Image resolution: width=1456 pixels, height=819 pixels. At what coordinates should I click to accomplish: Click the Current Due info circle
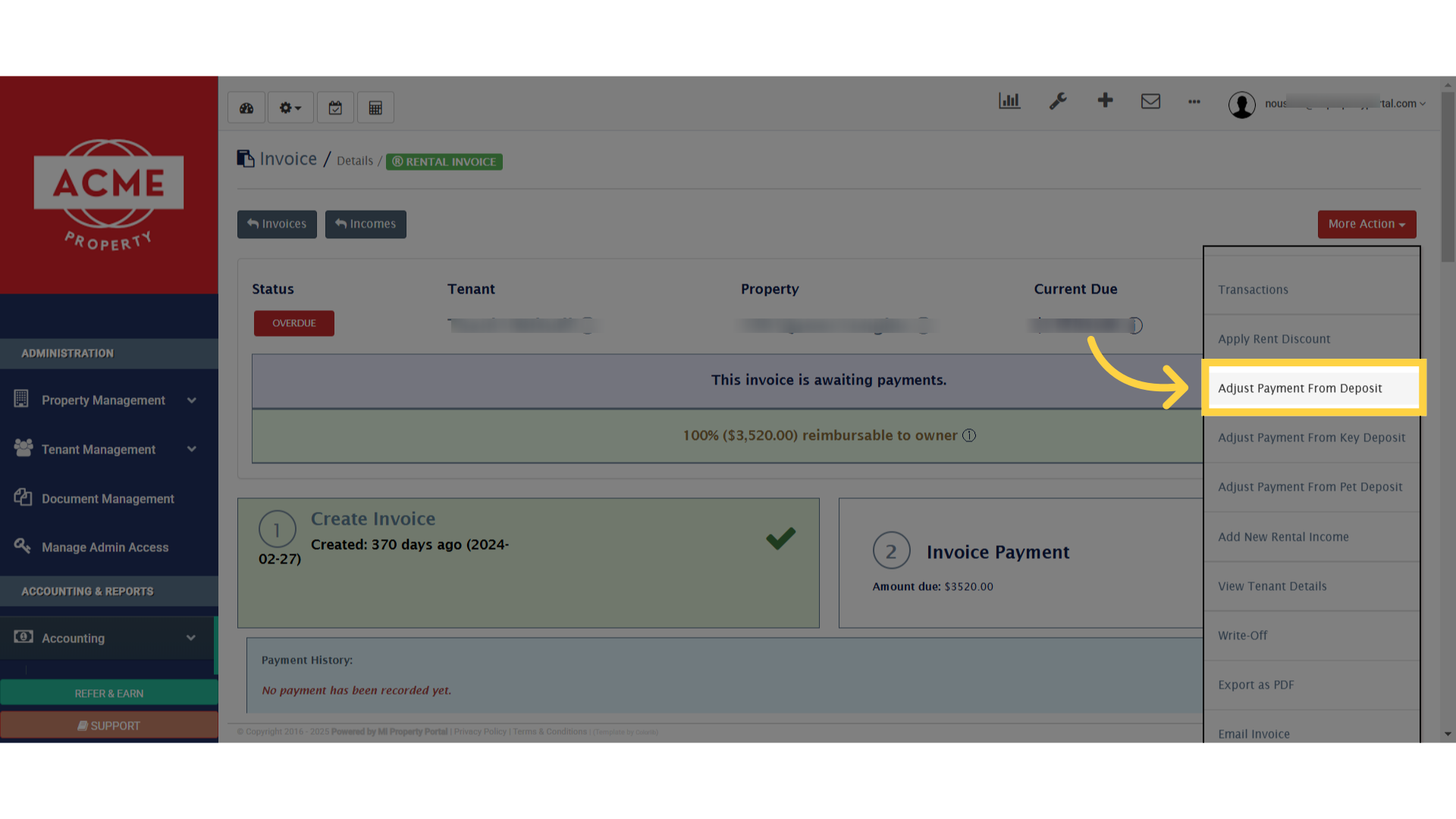(x=1134, y=325)
